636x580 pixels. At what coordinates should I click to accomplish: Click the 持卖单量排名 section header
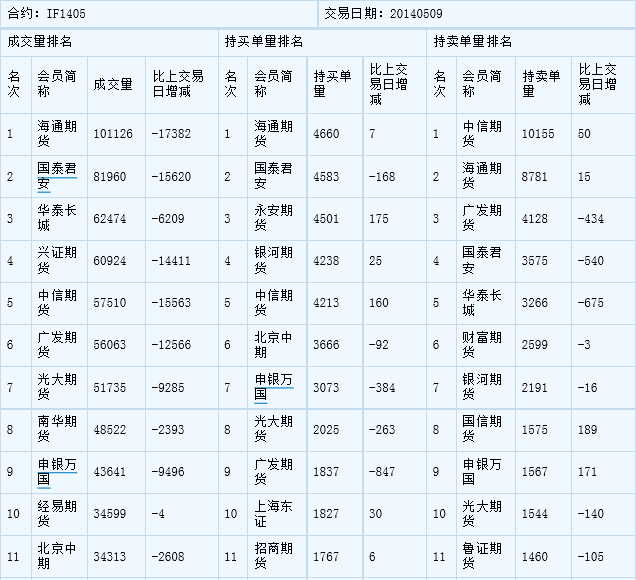pyautogui.click(x=473, y=42)
